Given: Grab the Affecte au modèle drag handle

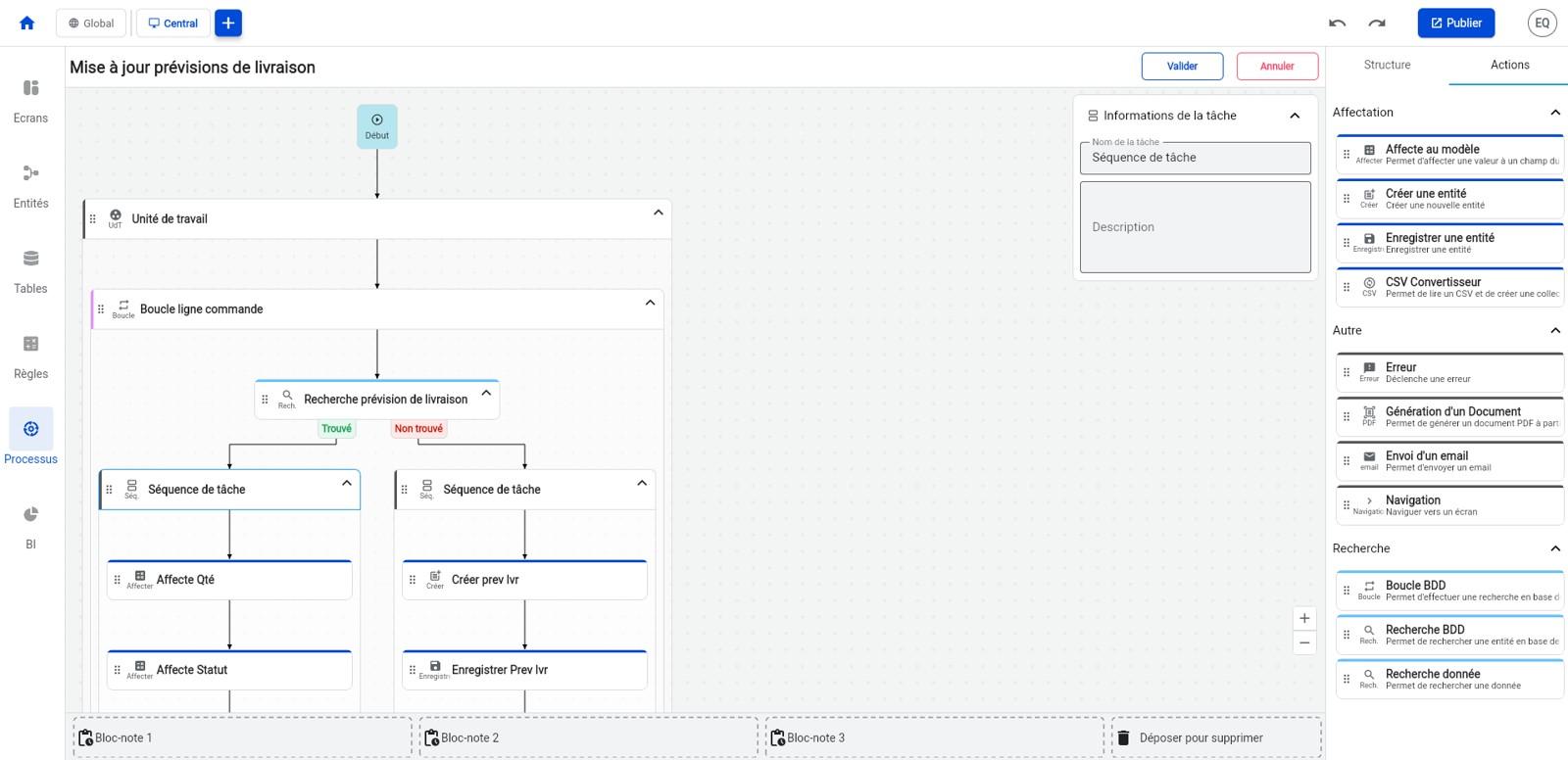Looking at the screenshot, I should pyautogui.click(x=1347, y=155).
